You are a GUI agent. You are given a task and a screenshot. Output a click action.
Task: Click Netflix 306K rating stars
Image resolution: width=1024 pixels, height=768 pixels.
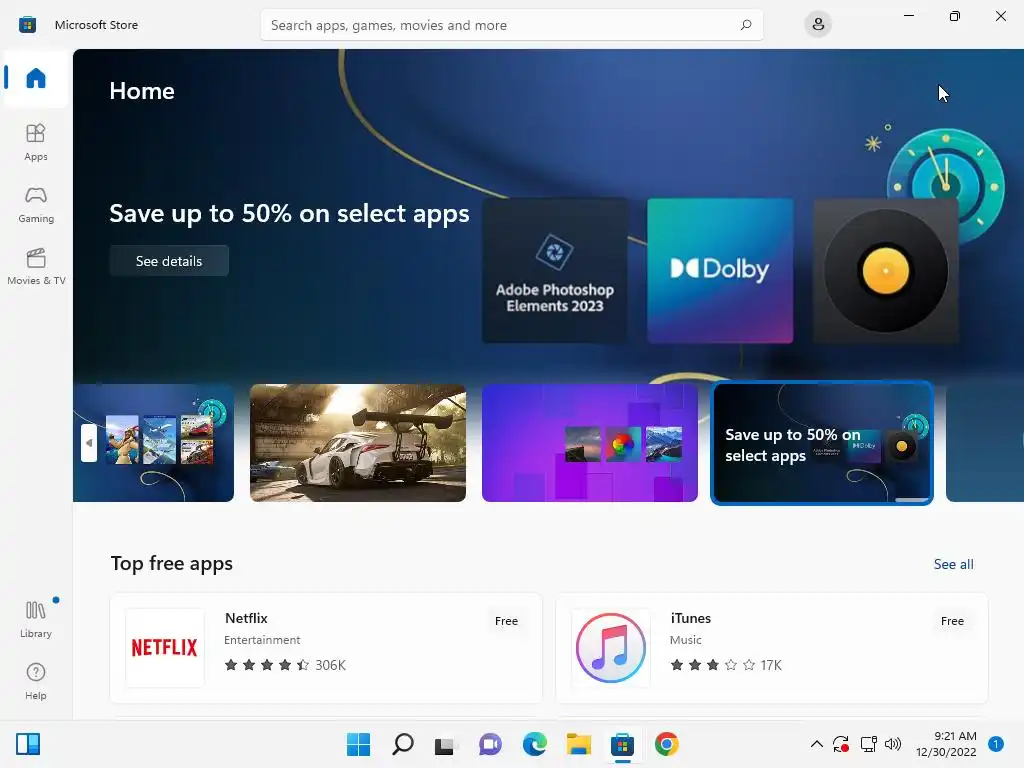[285, 665]
